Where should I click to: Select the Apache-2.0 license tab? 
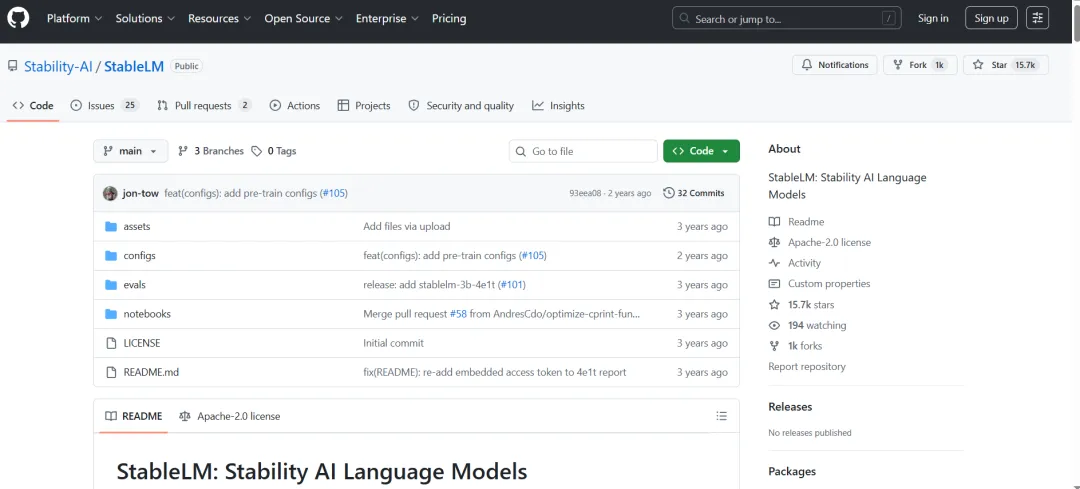(x=229, y=416)
